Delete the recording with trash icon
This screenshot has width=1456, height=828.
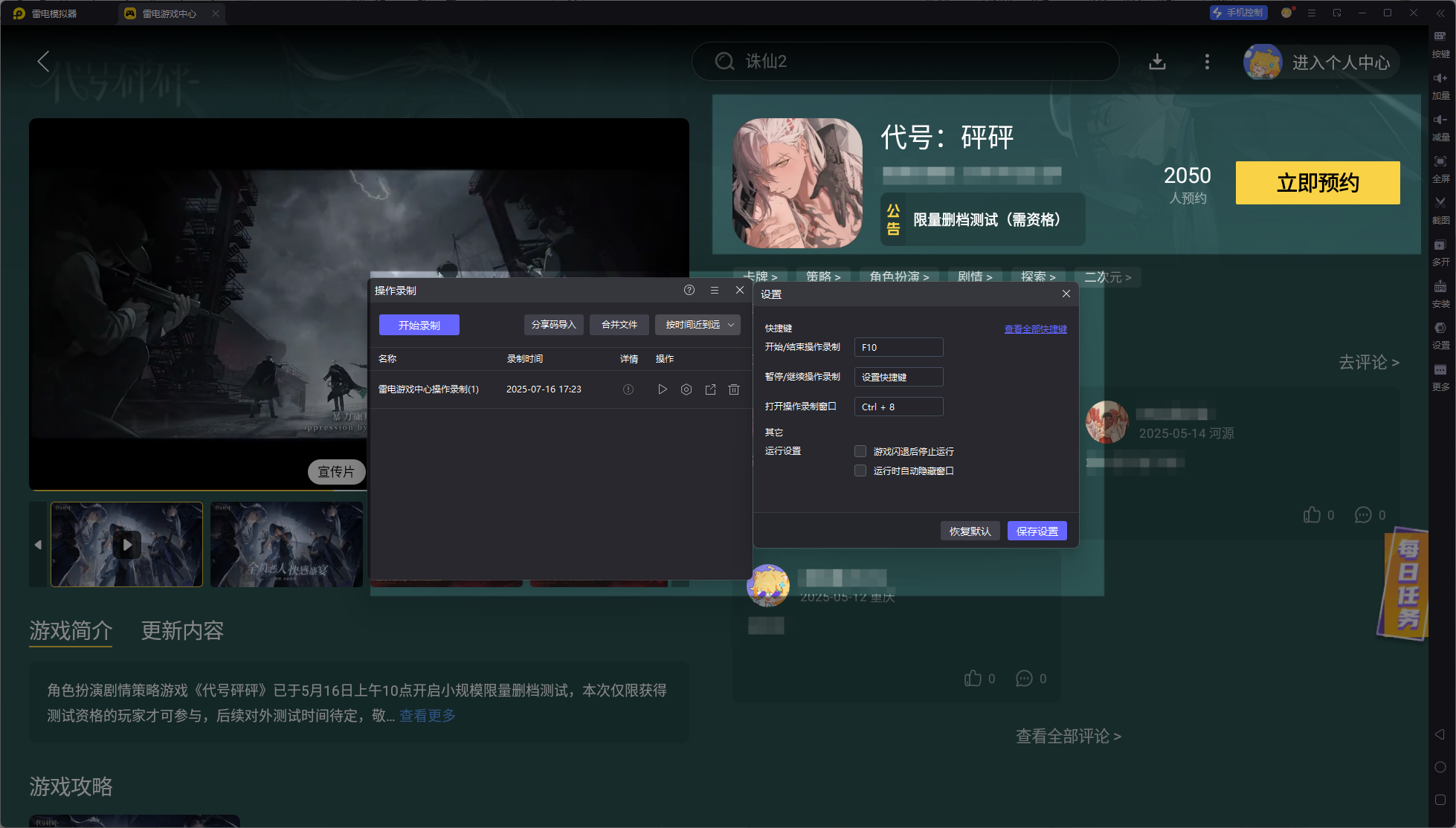point(734,389)
